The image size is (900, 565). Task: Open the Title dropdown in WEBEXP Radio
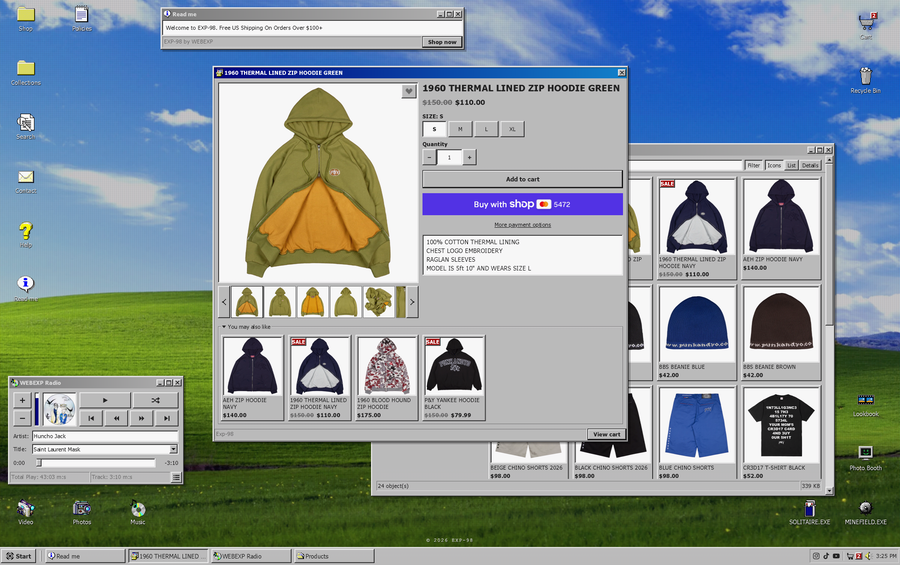click(x=173, y=449)
